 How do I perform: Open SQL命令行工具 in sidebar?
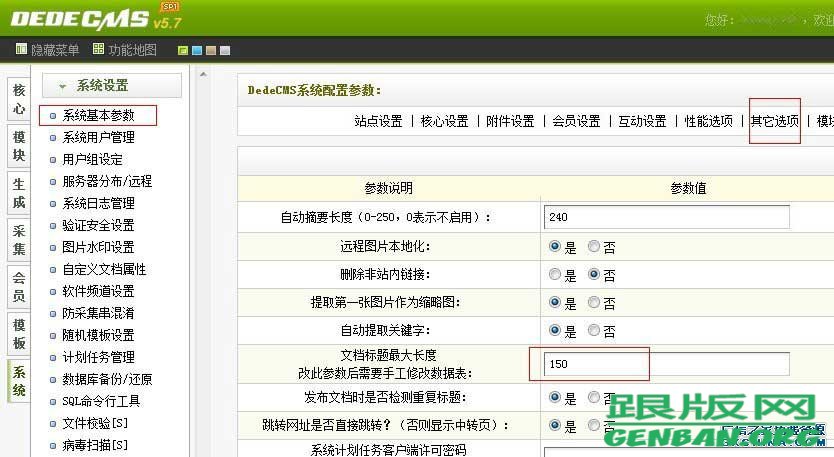tap(101, 401)
